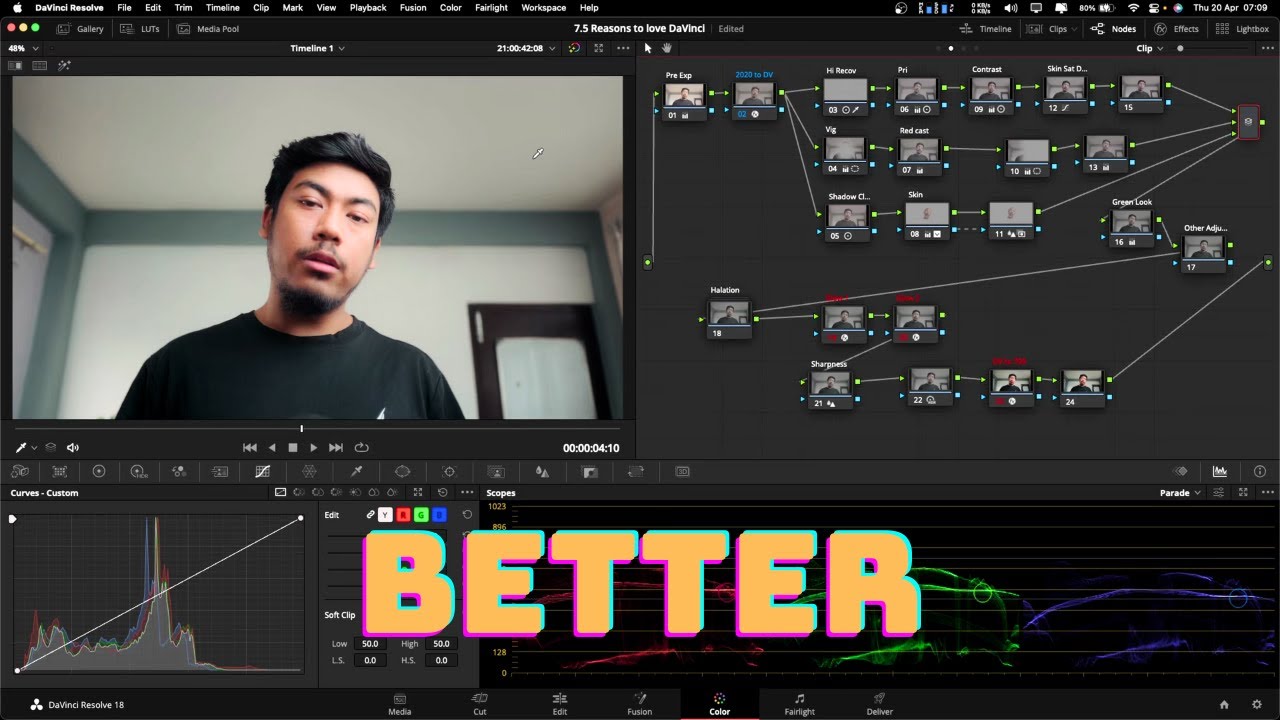
Task: Toggle the scopes panel chart icon
Action: [x=1220, y=471]
